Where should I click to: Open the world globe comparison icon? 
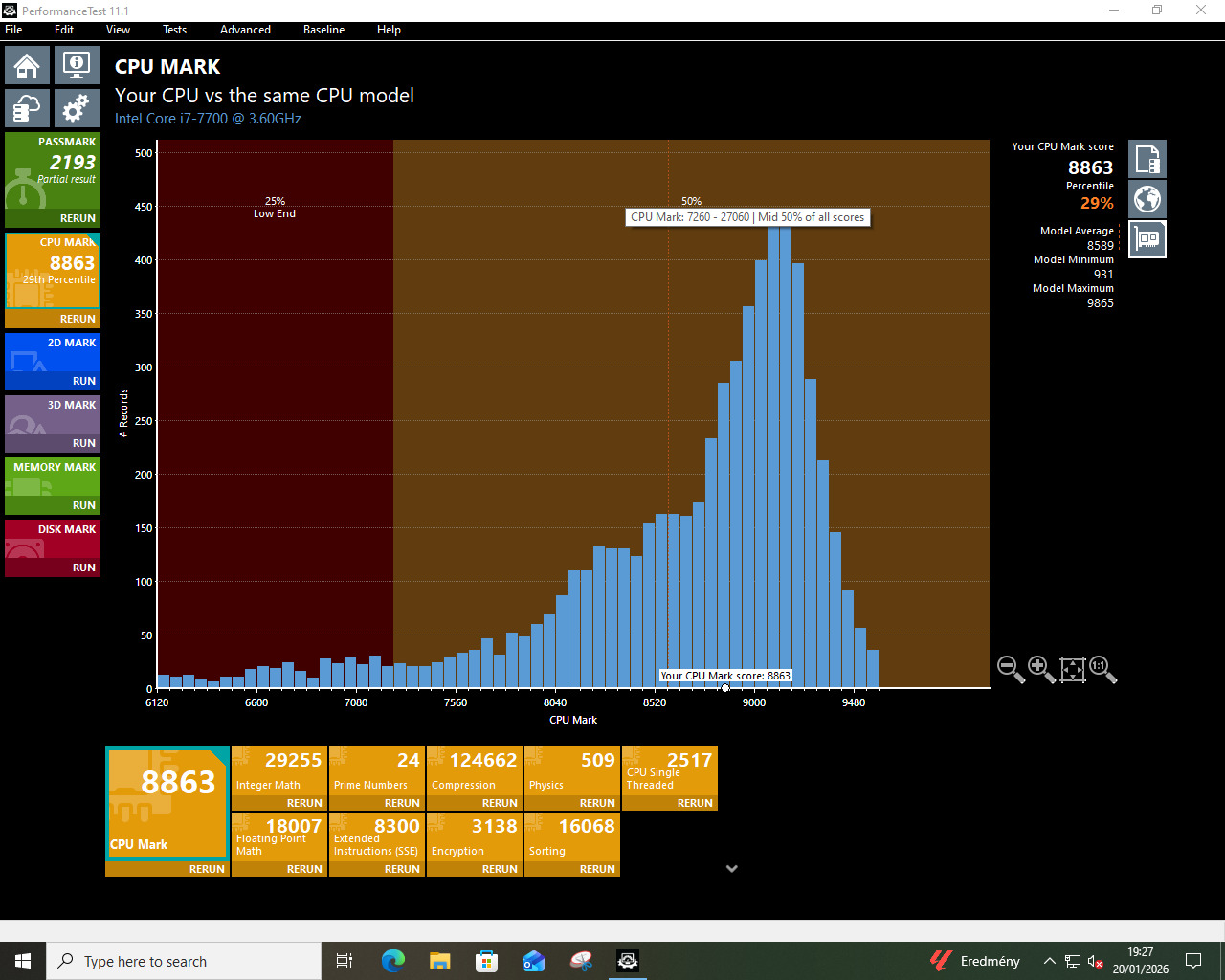(x=1147, y=199)
